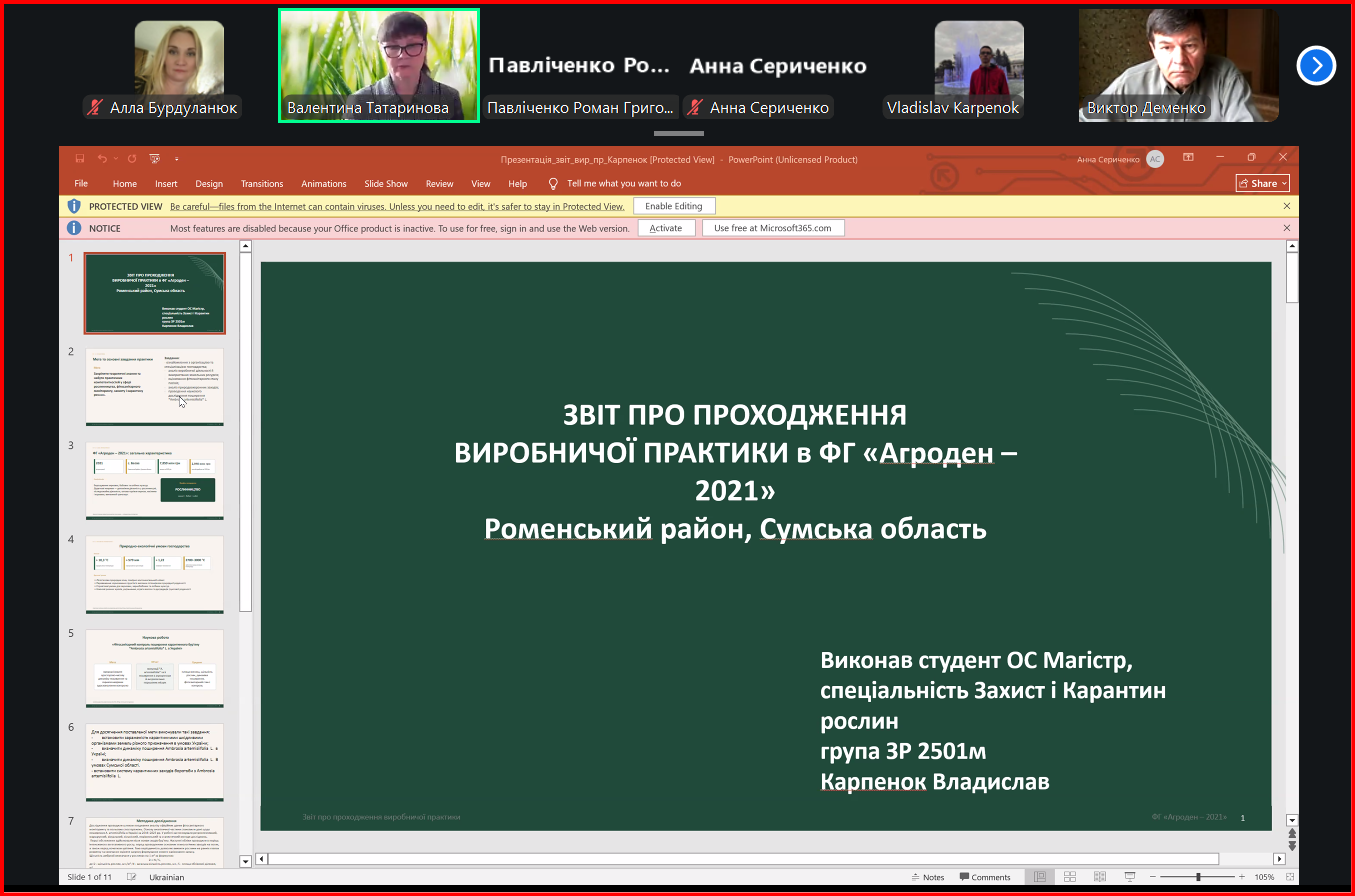
Task: Click Start From Beginning quick access icon
Action: [x=154, y=159]
